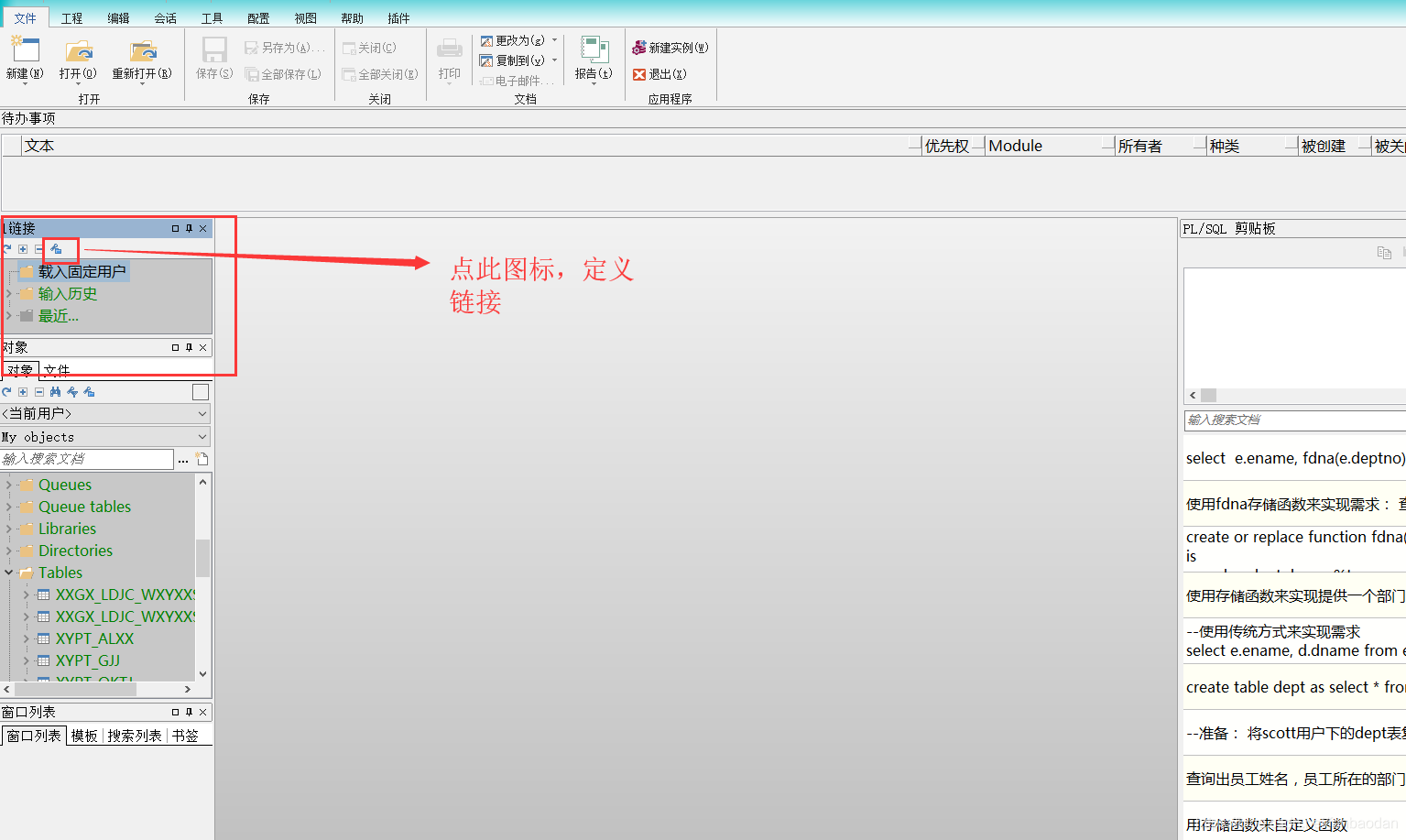
Task: Click the ... browse button beside search box
Action: tap(183, 459)
